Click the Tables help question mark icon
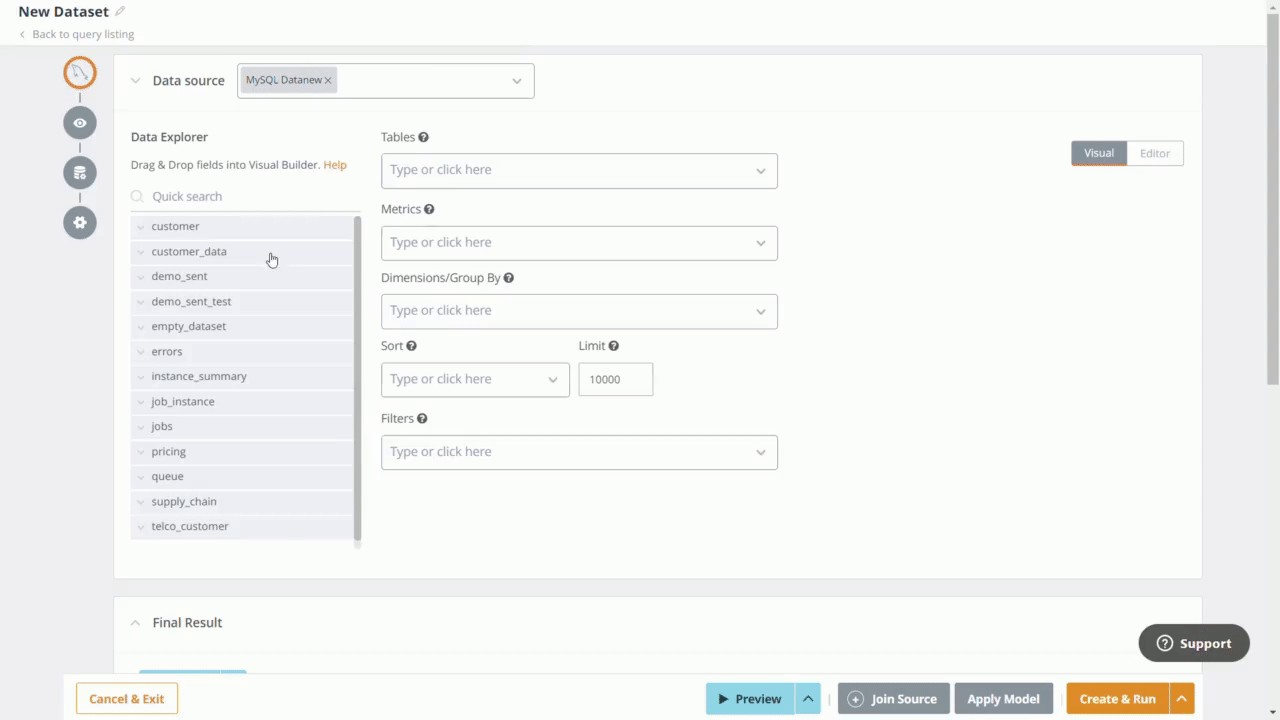The image size is (1280, 720). tap(423, 137)
